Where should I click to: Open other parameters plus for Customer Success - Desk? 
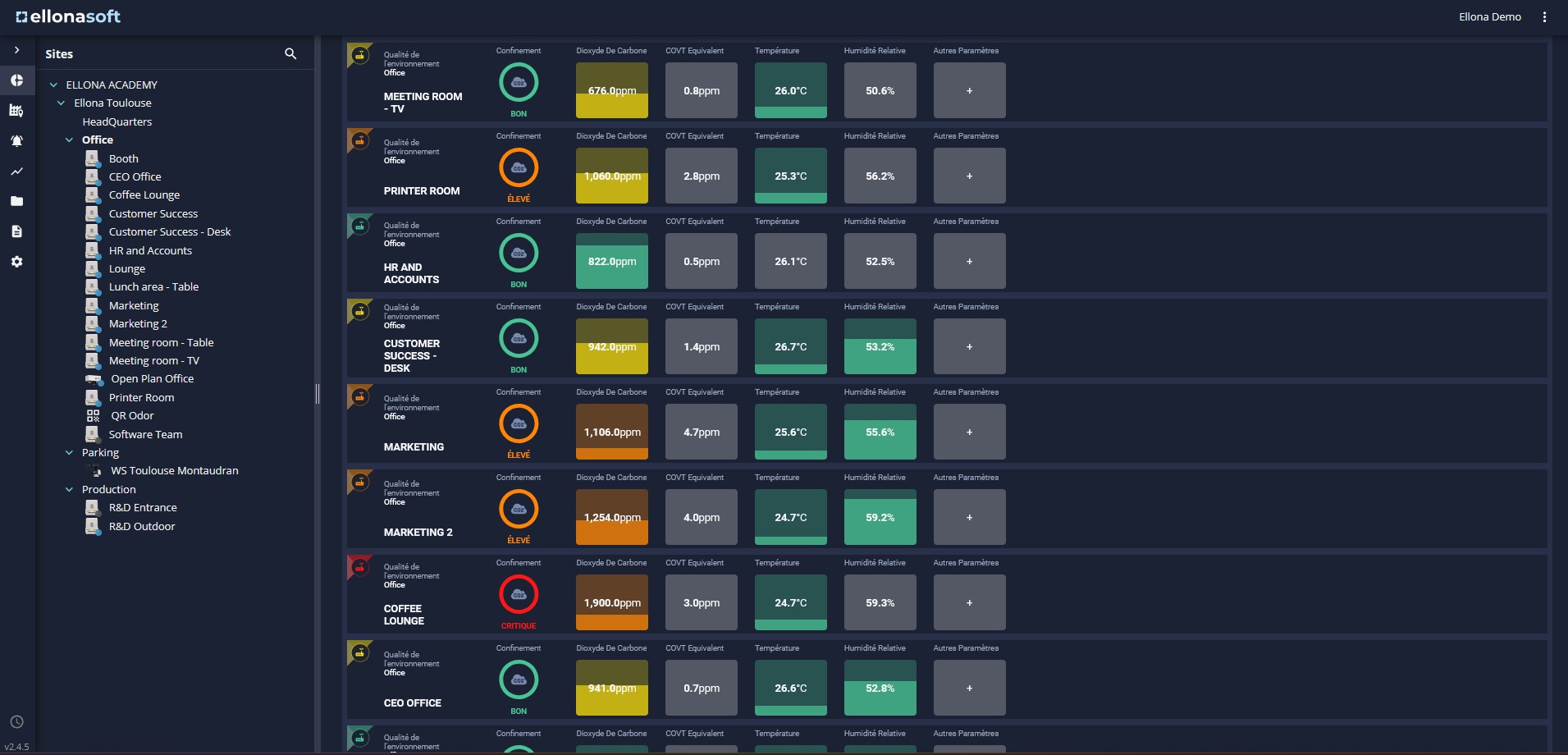coord(969,346)
